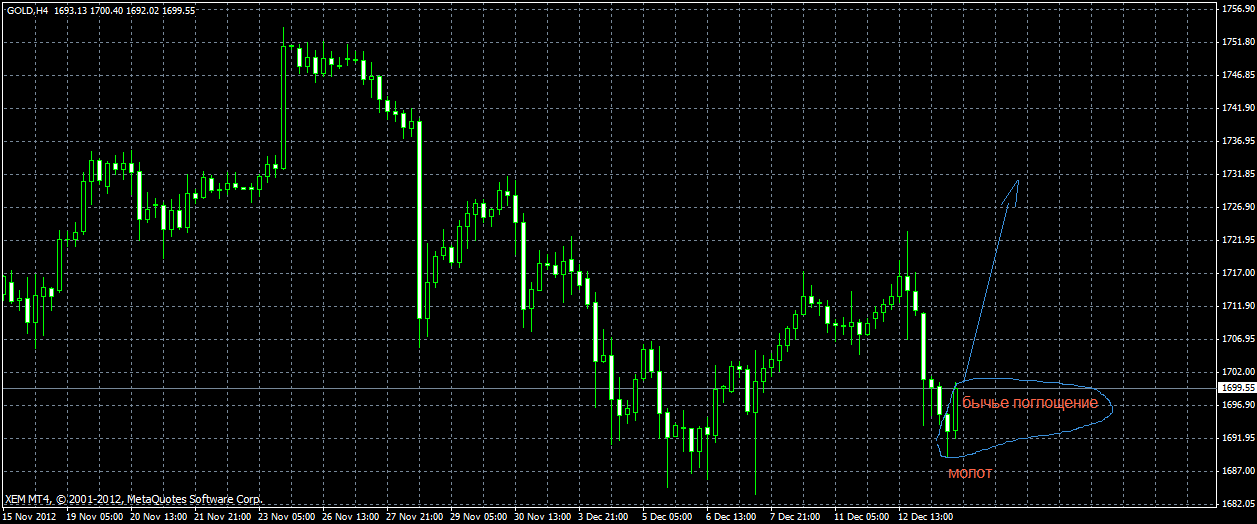Click the 1756.90 price scale label
The image size is (1257, 524).
coord(1238,9)
